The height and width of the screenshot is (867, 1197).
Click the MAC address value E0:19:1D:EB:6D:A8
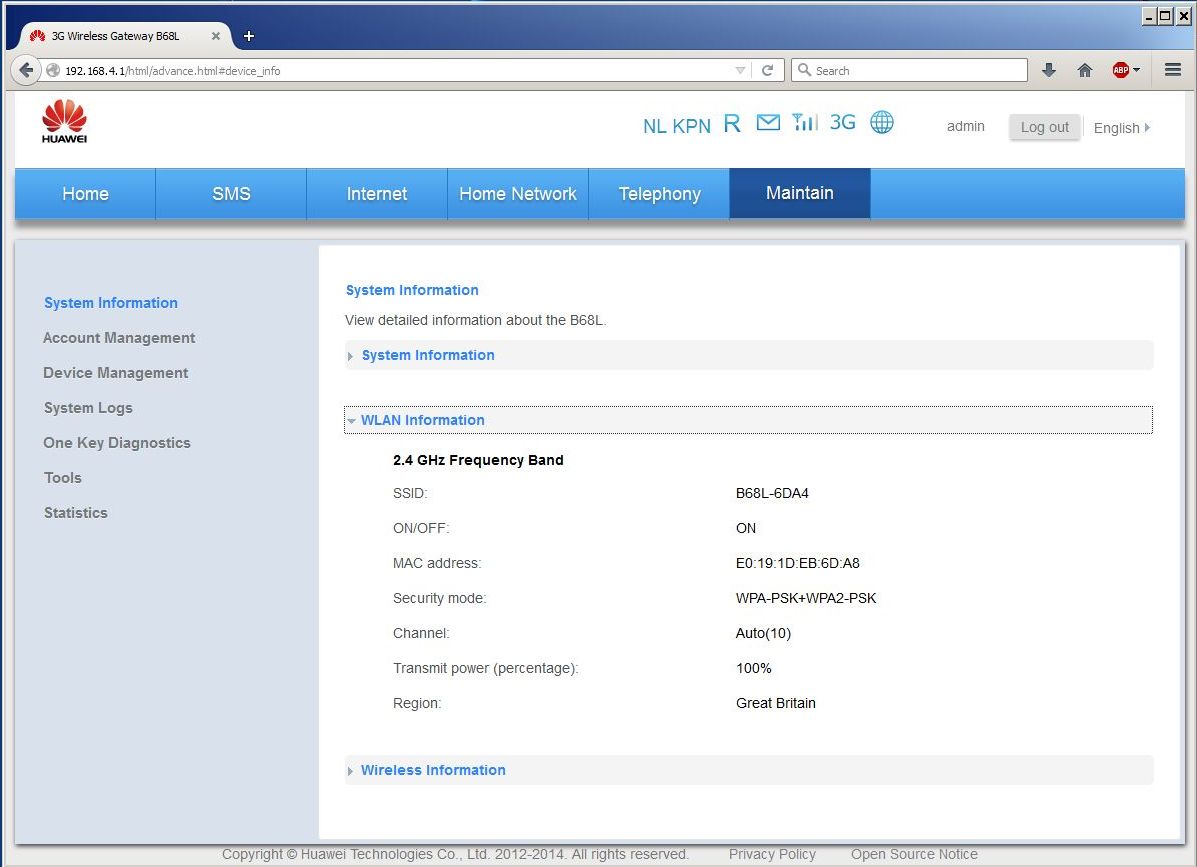point(797,563)
